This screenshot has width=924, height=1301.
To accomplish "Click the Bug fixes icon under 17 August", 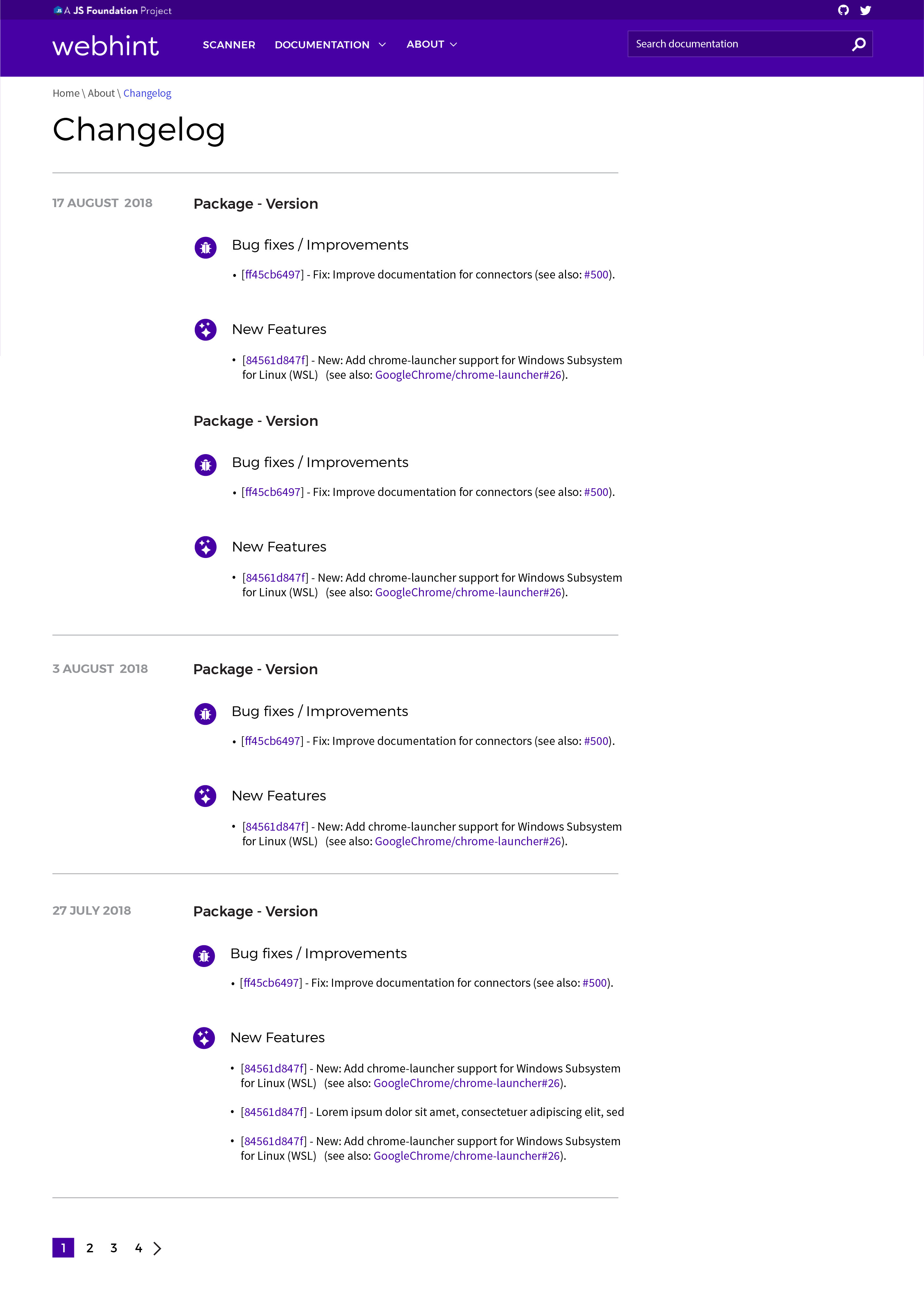I will tap(205, 248).
